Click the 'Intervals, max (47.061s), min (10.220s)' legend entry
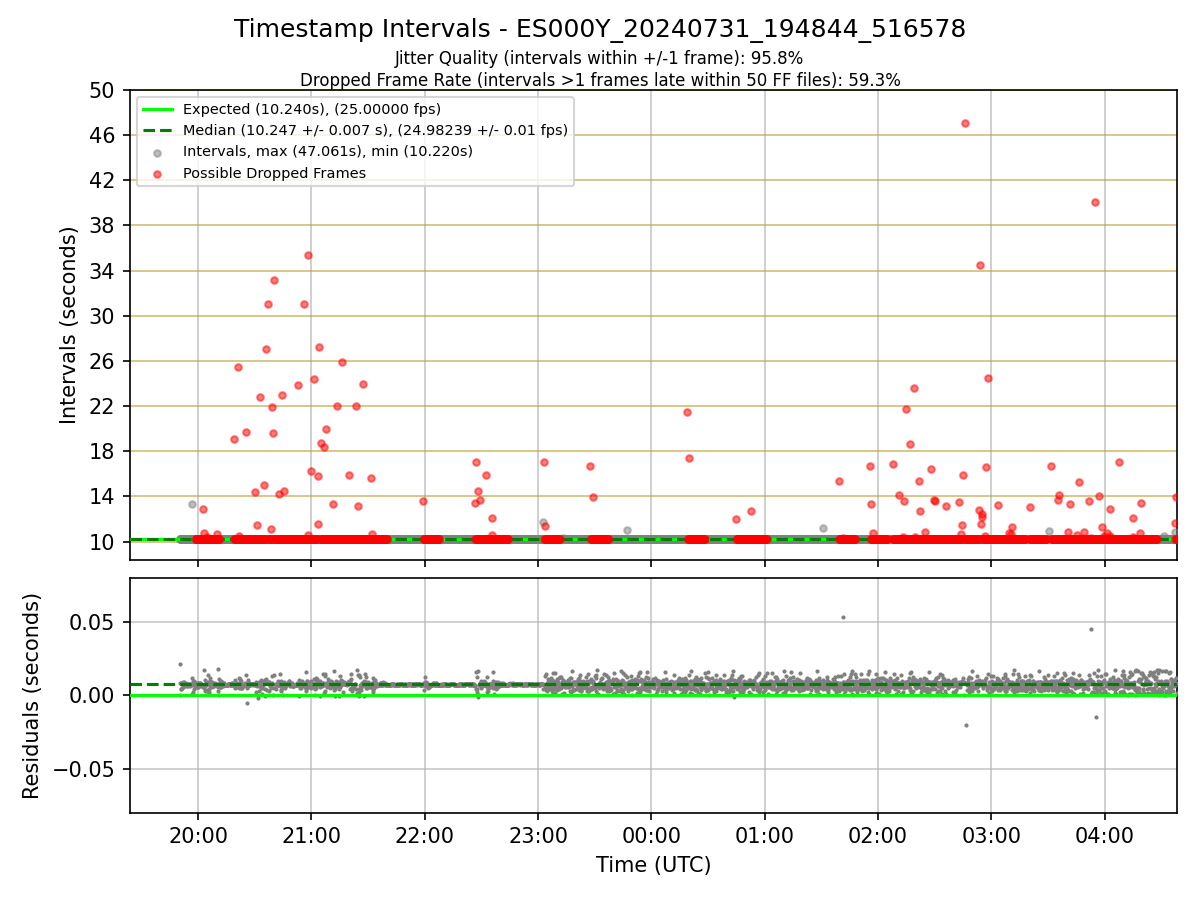 328,151
